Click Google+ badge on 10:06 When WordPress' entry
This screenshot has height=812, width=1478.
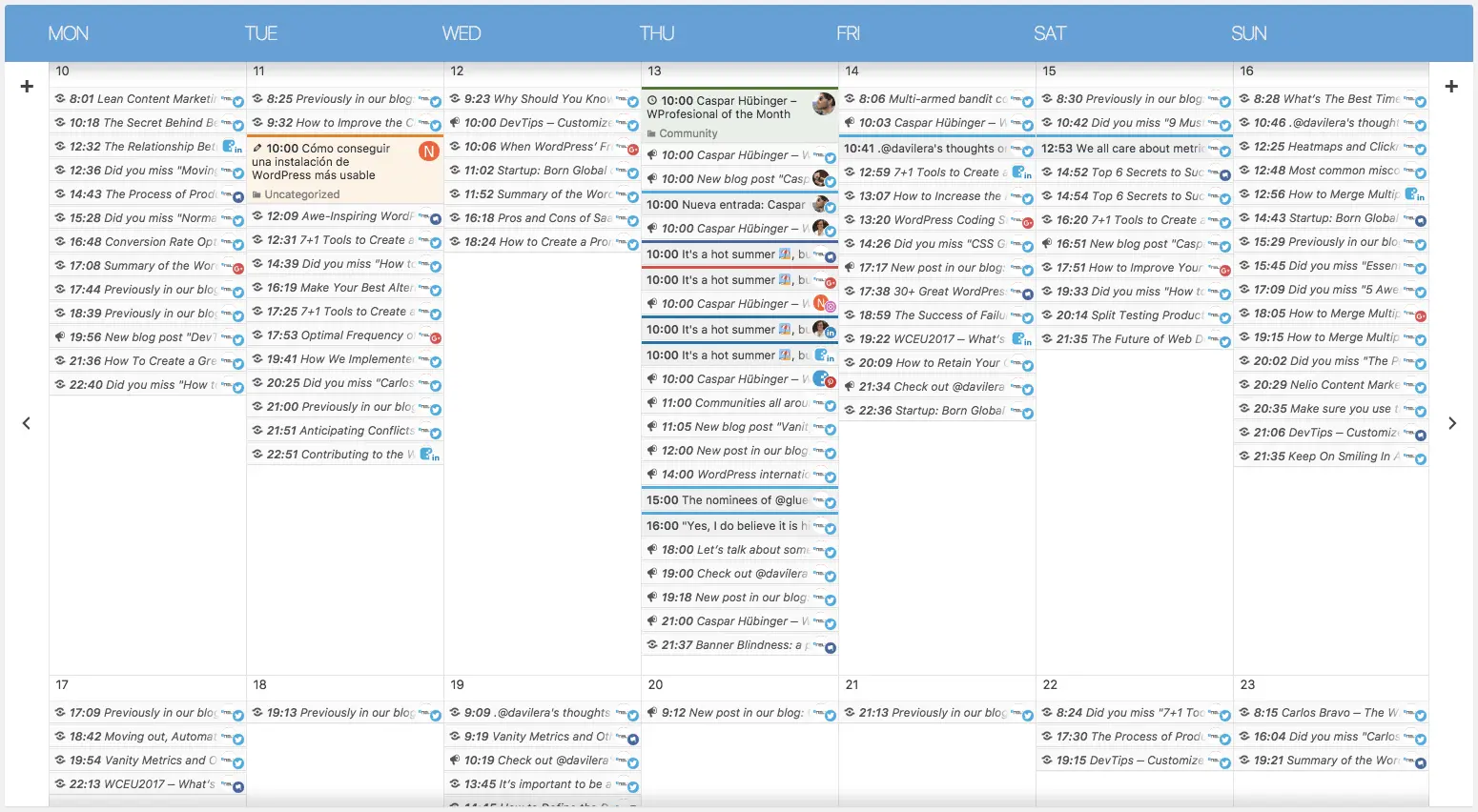tap(633, 149)
